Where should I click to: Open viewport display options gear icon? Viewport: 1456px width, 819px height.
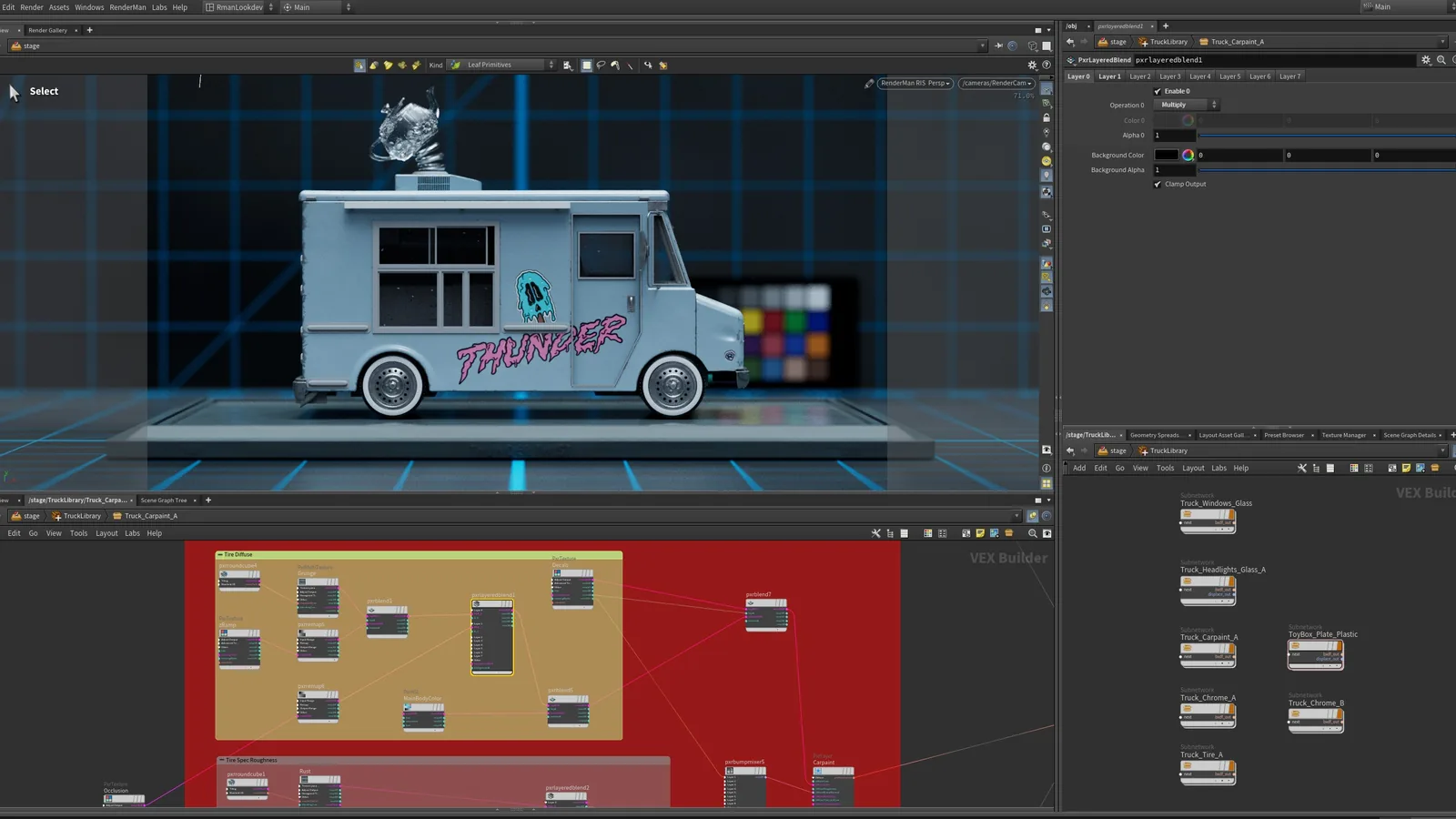pos(1032,66)
